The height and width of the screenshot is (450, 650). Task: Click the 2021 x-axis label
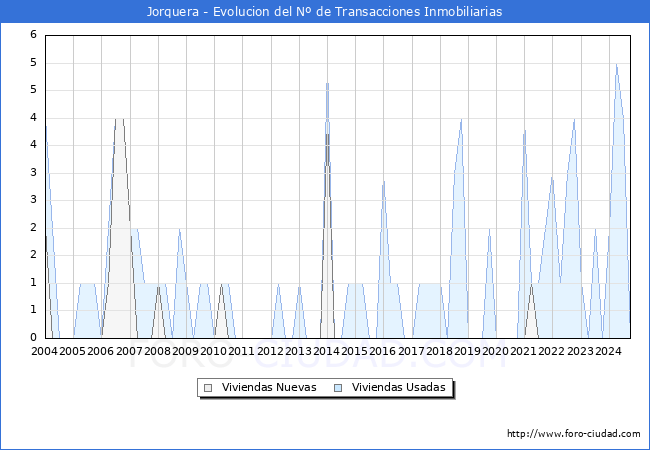coord(524,351)
